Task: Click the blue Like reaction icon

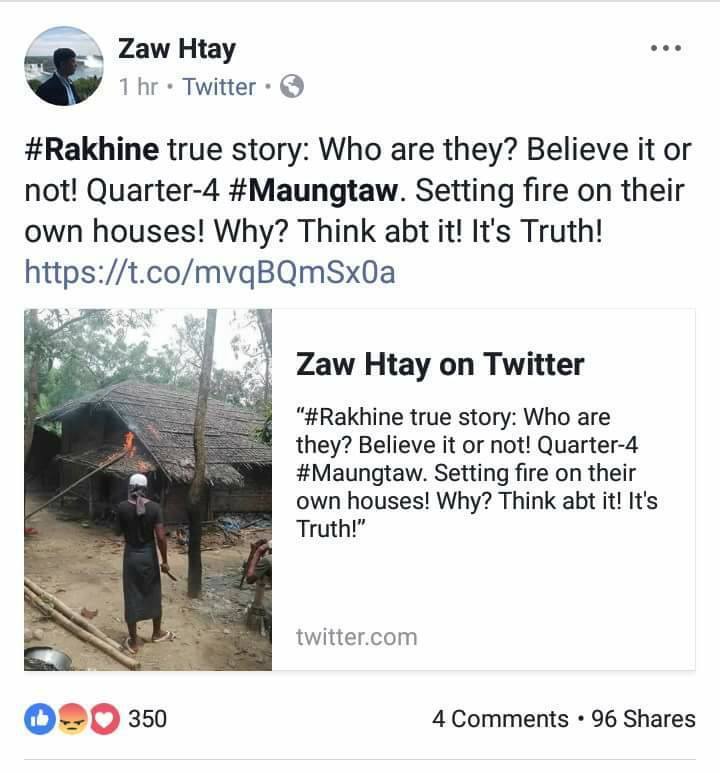Action: [x=39, y=719]
